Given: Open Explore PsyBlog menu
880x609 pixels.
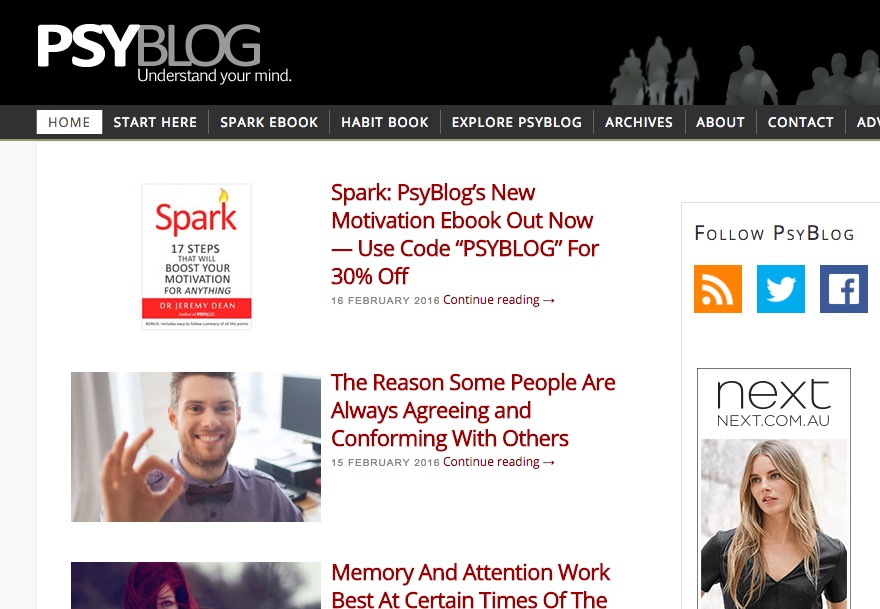Looking at the screenshot, I should point(516,122).
